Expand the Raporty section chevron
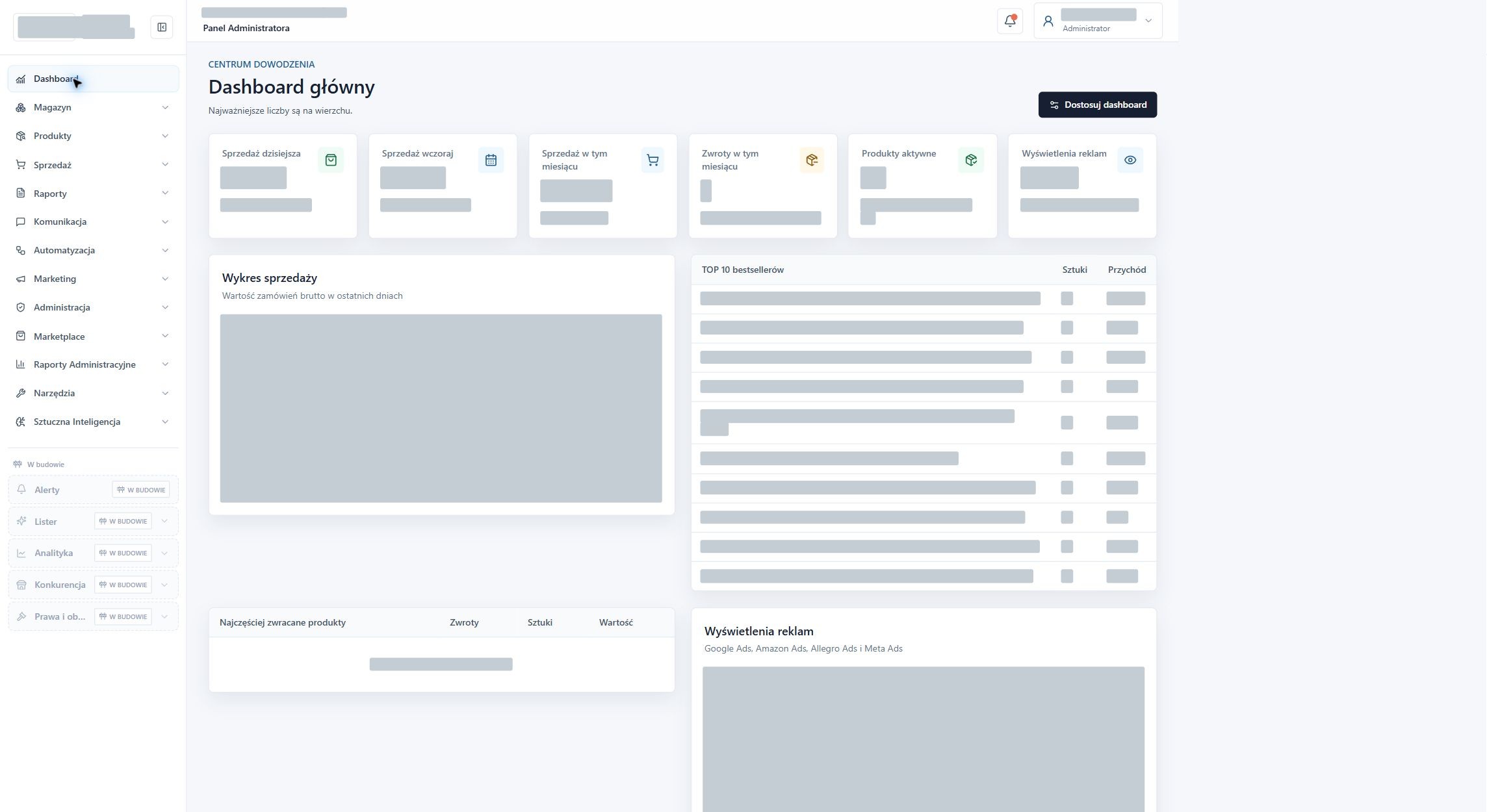1487x812 pixels. coord(165,193)
